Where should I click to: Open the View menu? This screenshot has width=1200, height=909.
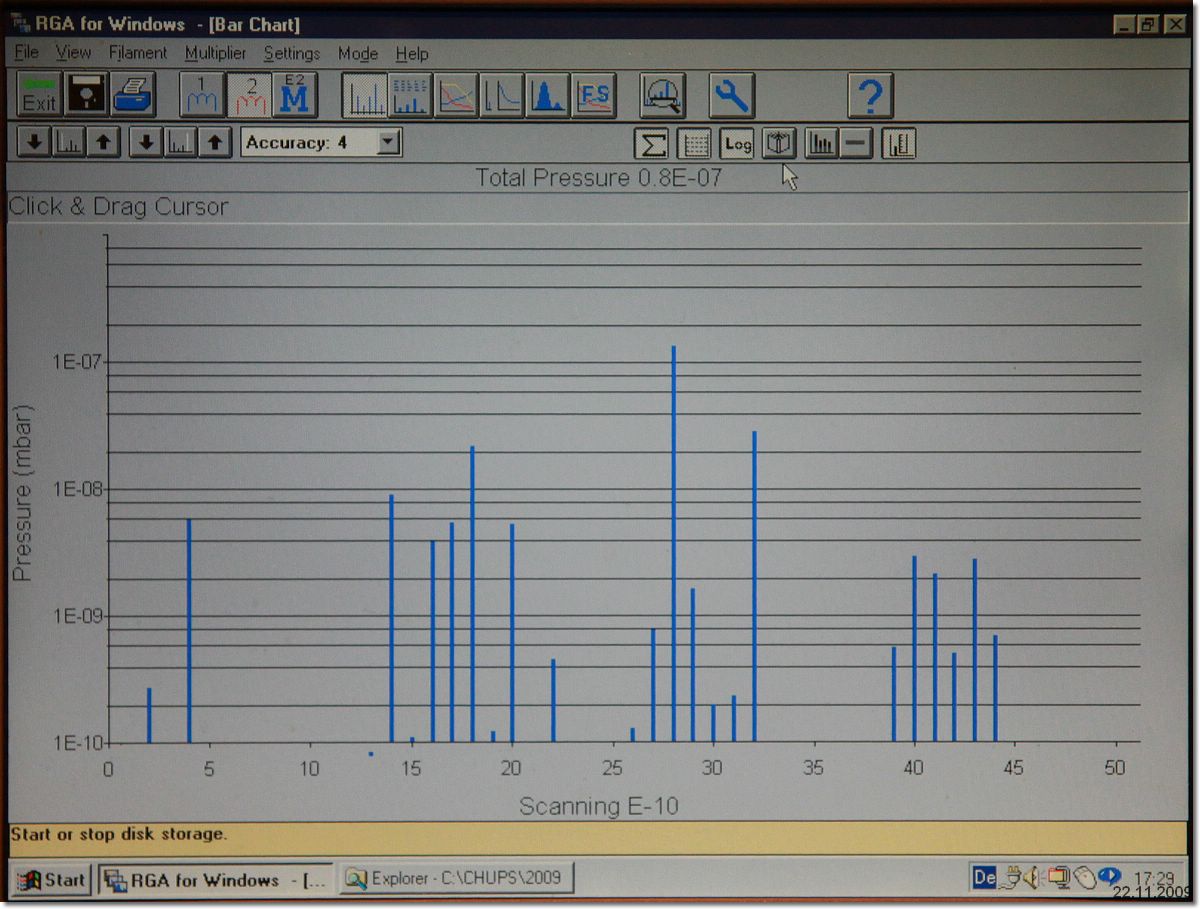tap(73, 53)
